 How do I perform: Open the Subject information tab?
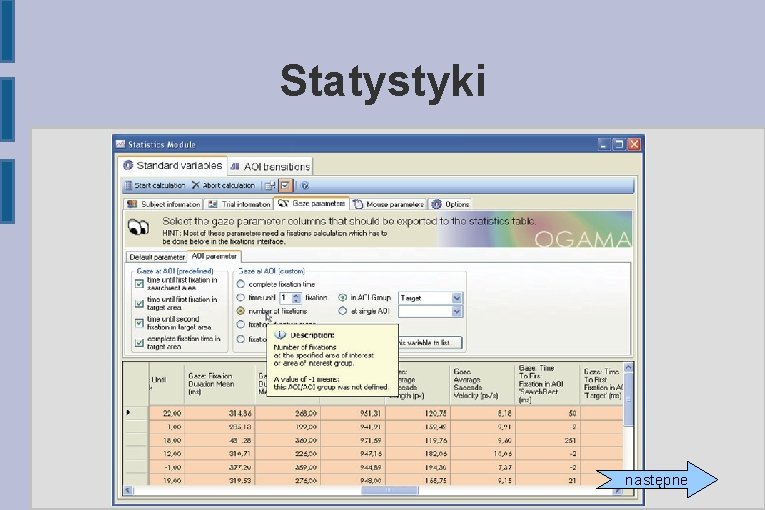(x=163, y=204)
